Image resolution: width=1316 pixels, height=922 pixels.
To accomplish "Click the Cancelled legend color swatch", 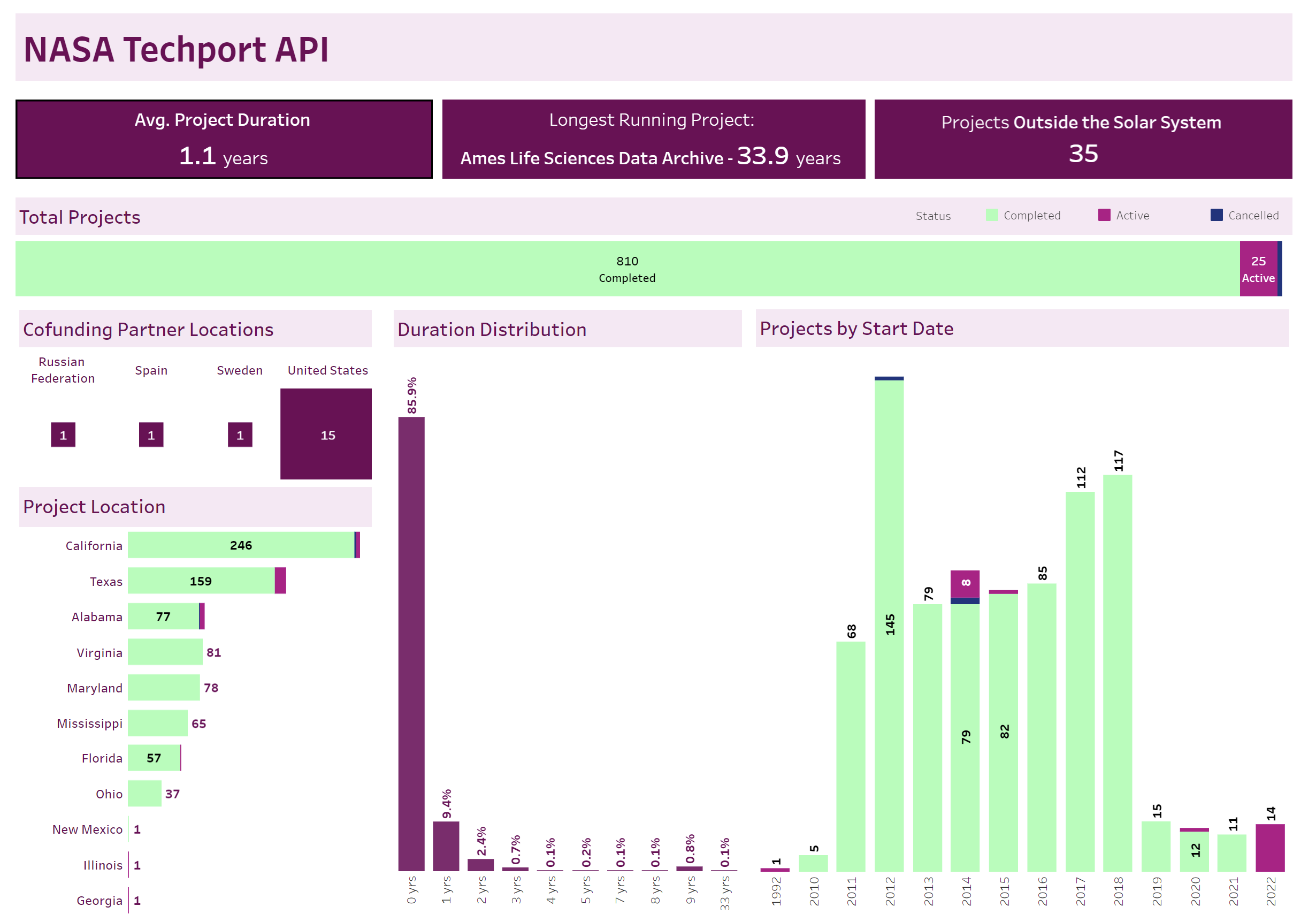I will [1216, 215].
